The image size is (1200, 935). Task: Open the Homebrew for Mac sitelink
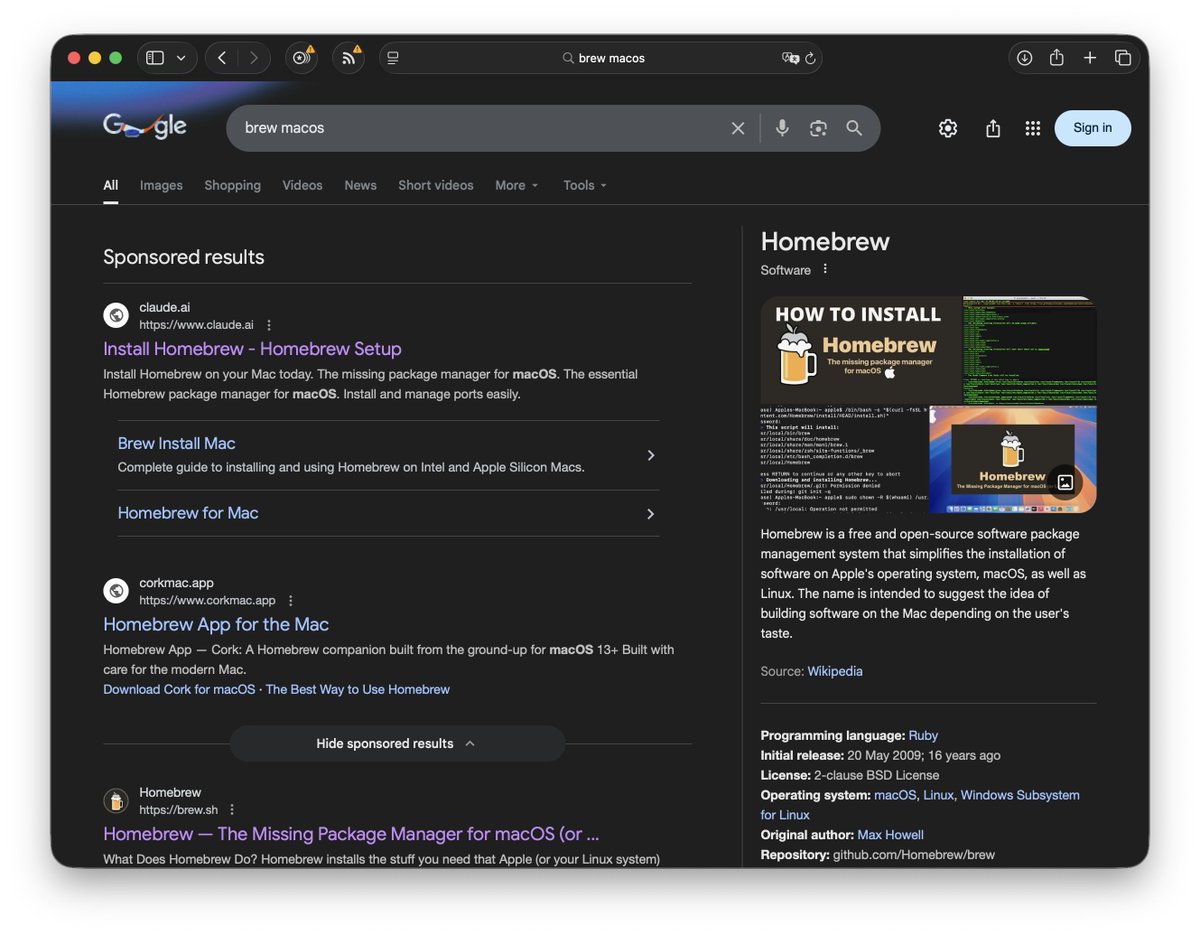tap(188, 513)
